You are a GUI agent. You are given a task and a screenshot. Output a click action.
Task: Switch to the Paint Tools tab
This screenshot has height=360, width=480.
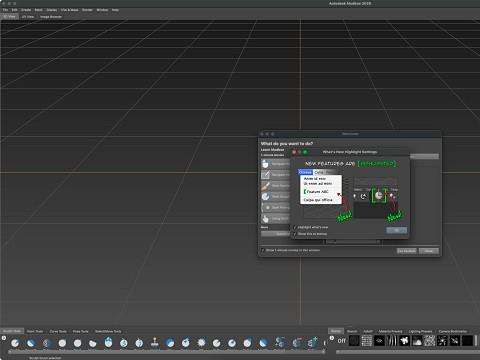point(35,331)
